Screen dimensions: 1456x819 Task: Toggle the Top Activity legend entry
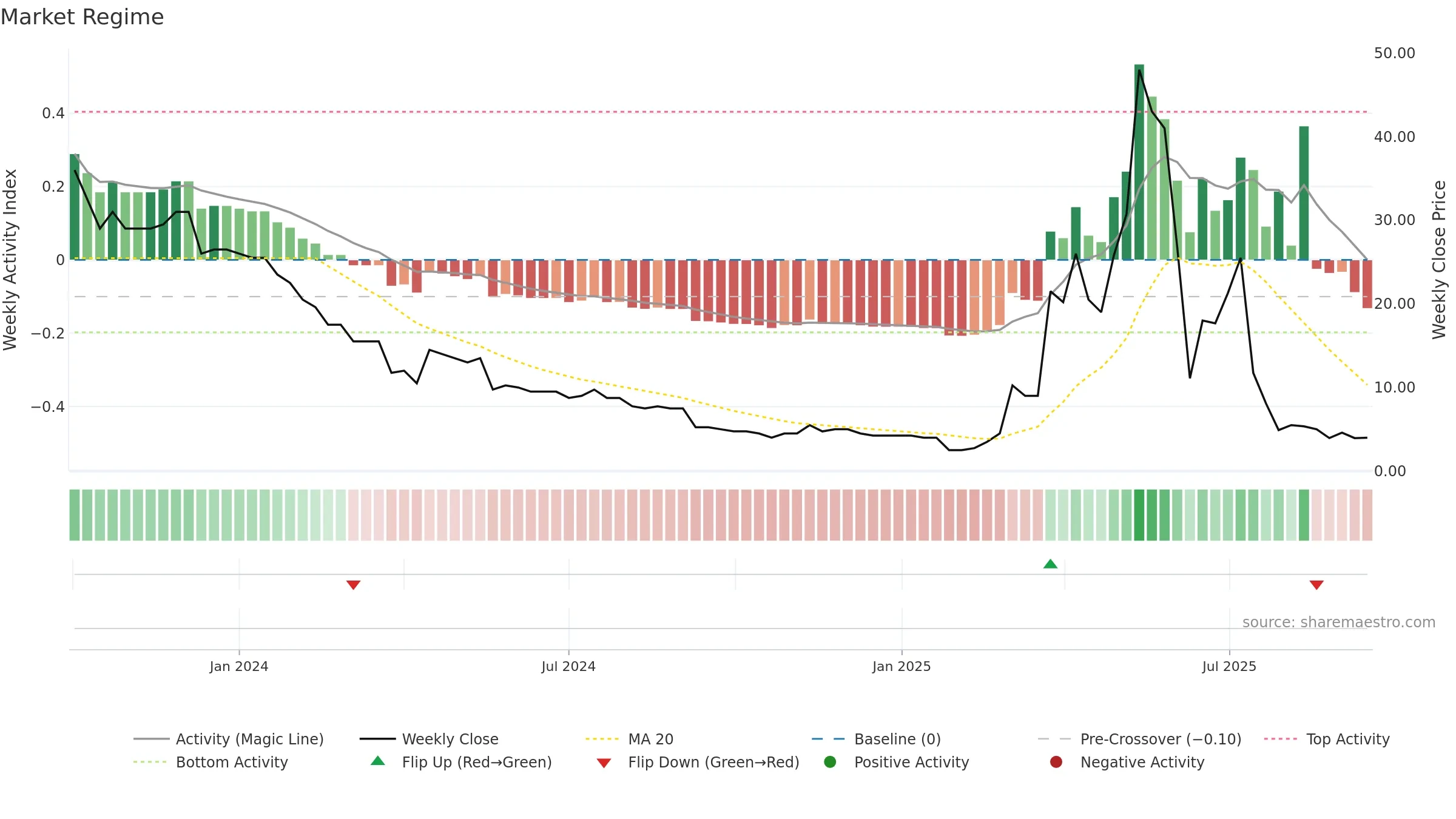1327,739
